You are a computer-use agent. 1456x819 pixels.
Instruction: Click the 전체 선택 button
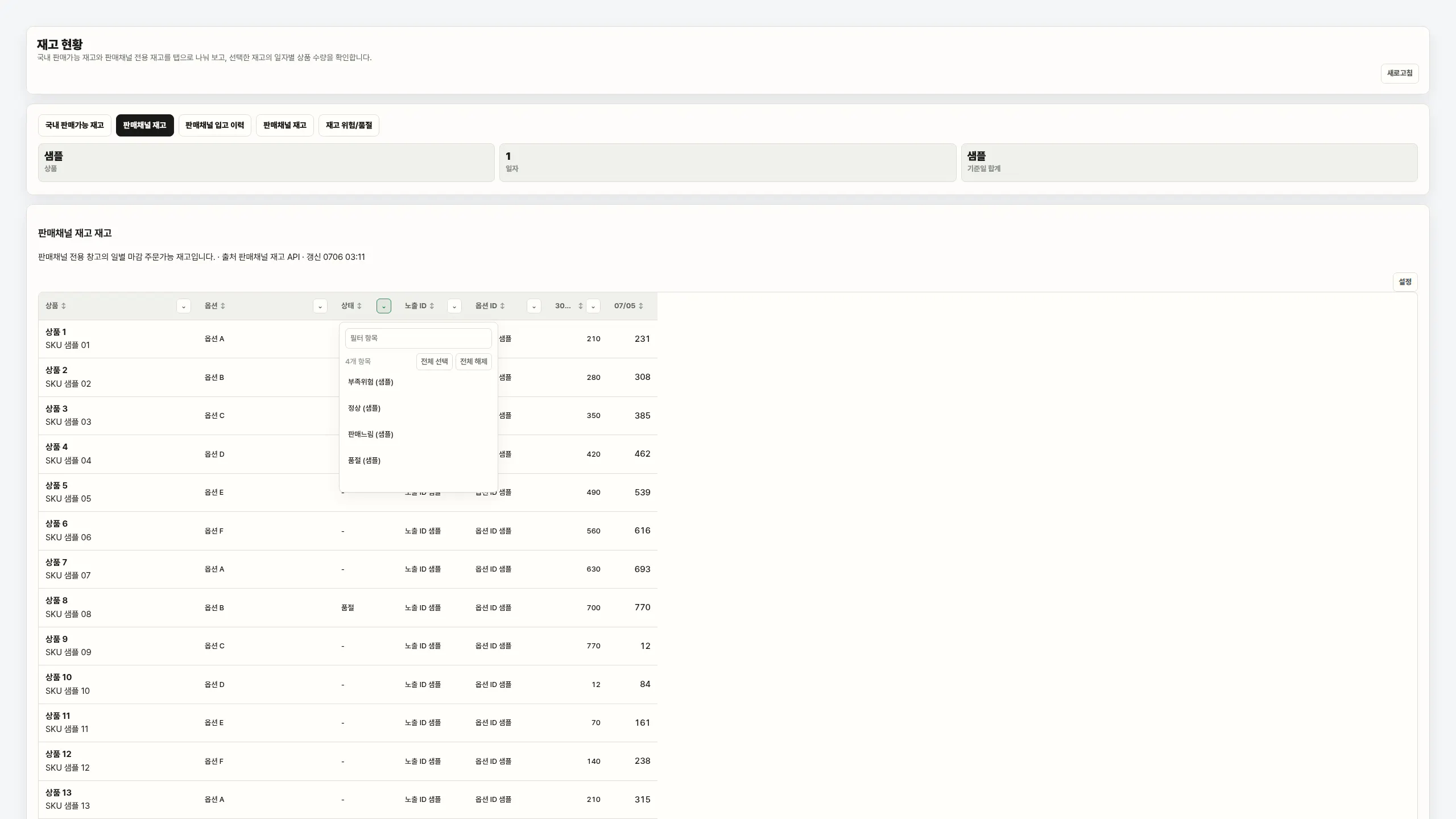(x=435, y=362)
